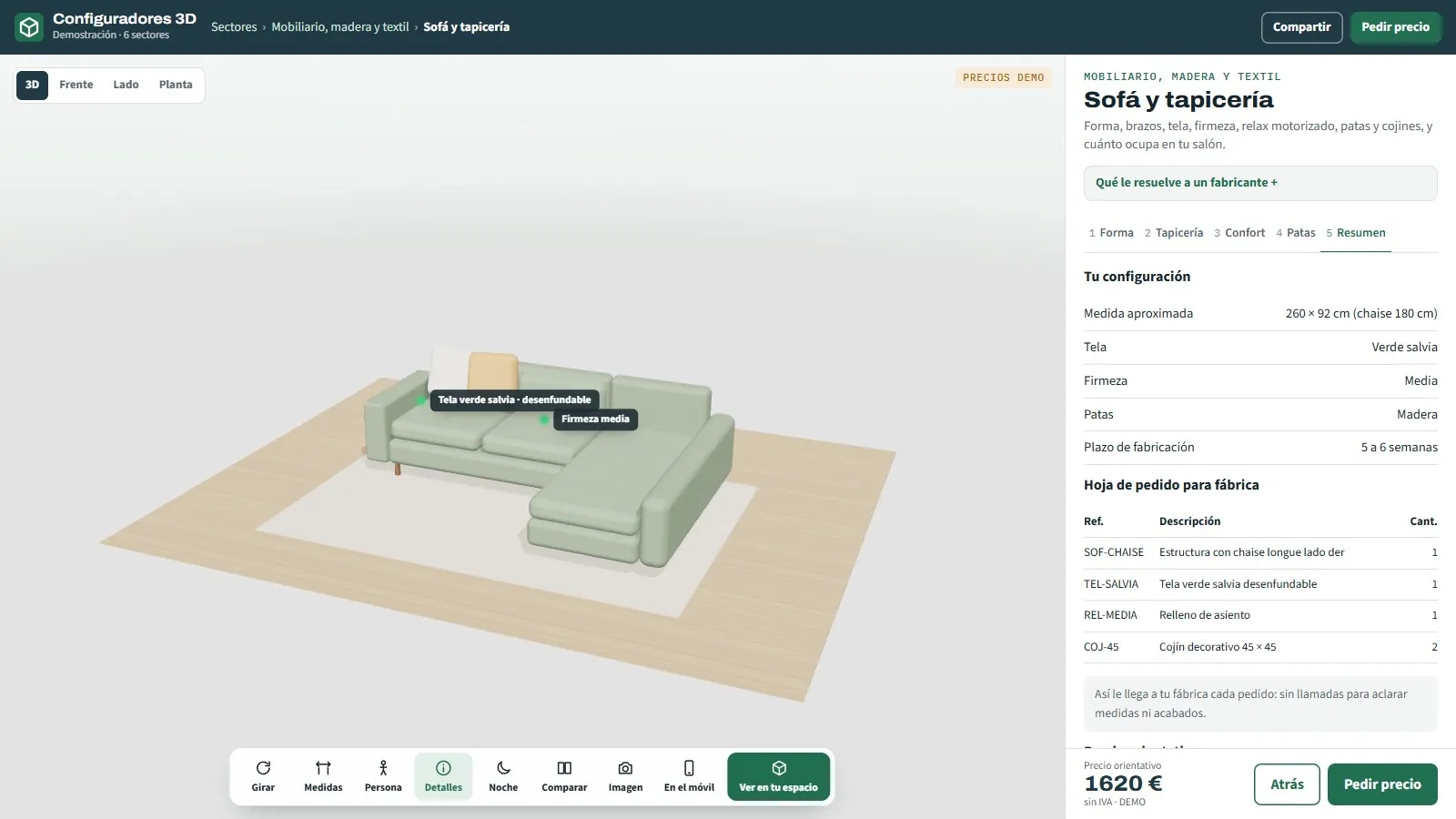This screenshot has width=1456, height=819.
Task: Enable Noche night mode
Action: coord(503,776)
